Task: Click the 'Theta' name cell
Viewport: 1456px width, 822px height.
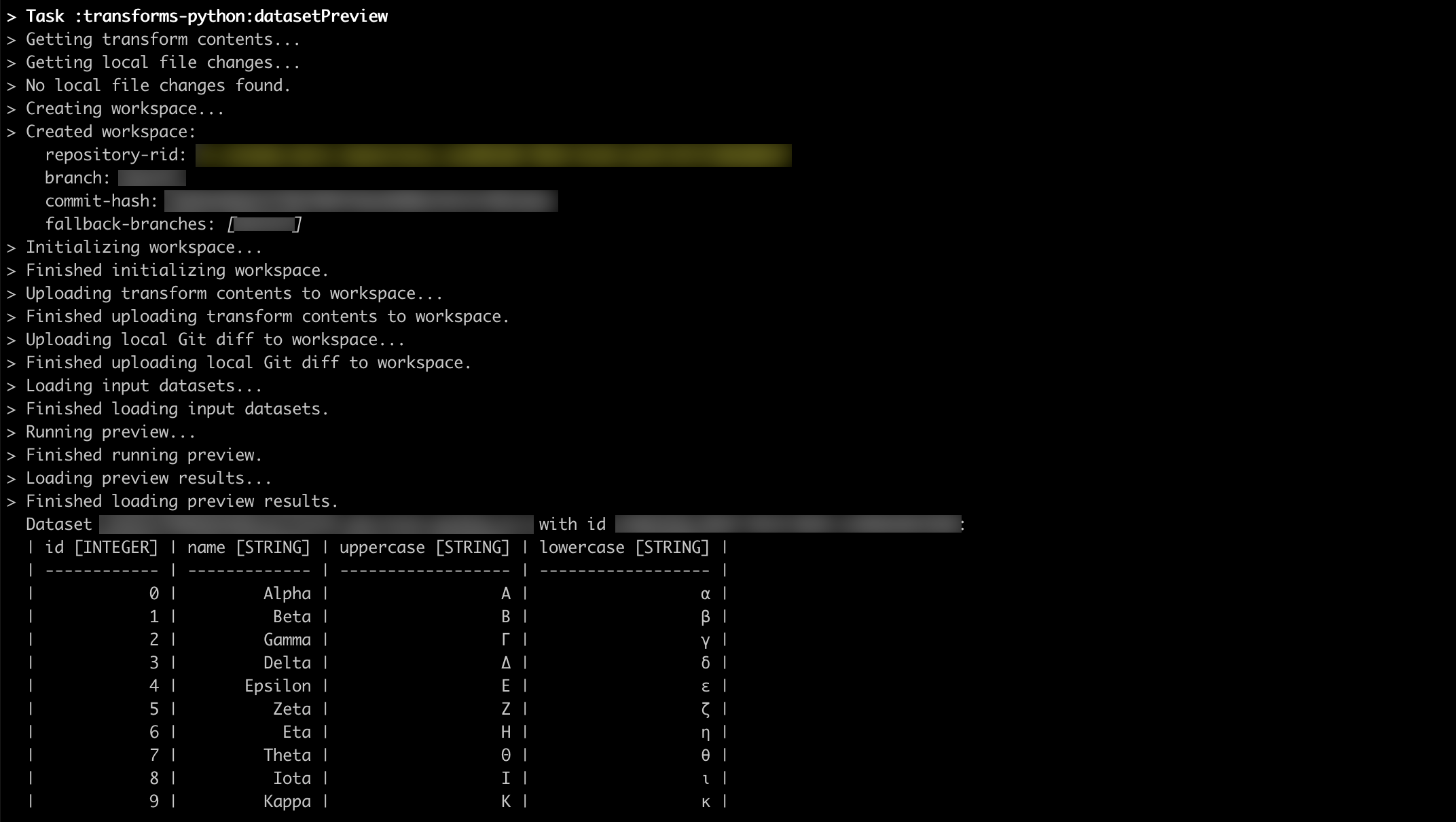Action: 287,755
